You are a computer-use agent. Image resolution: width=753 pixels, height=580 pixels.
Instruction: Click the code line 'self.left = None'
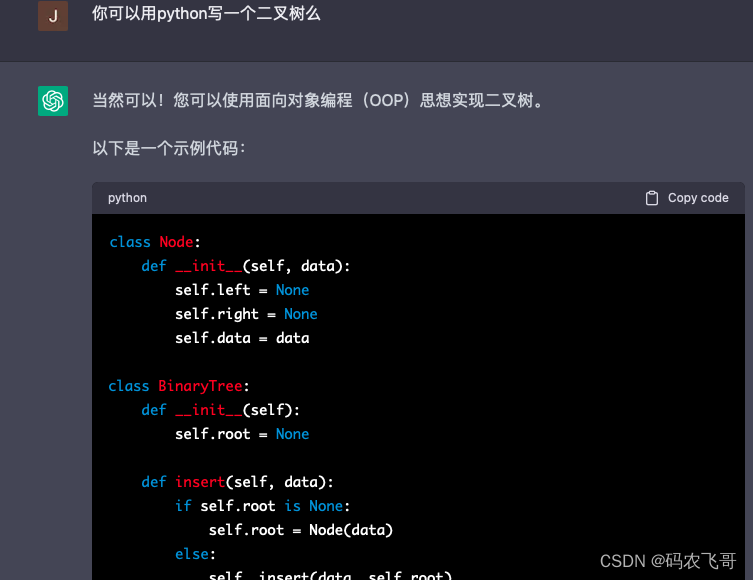[242, 290]
